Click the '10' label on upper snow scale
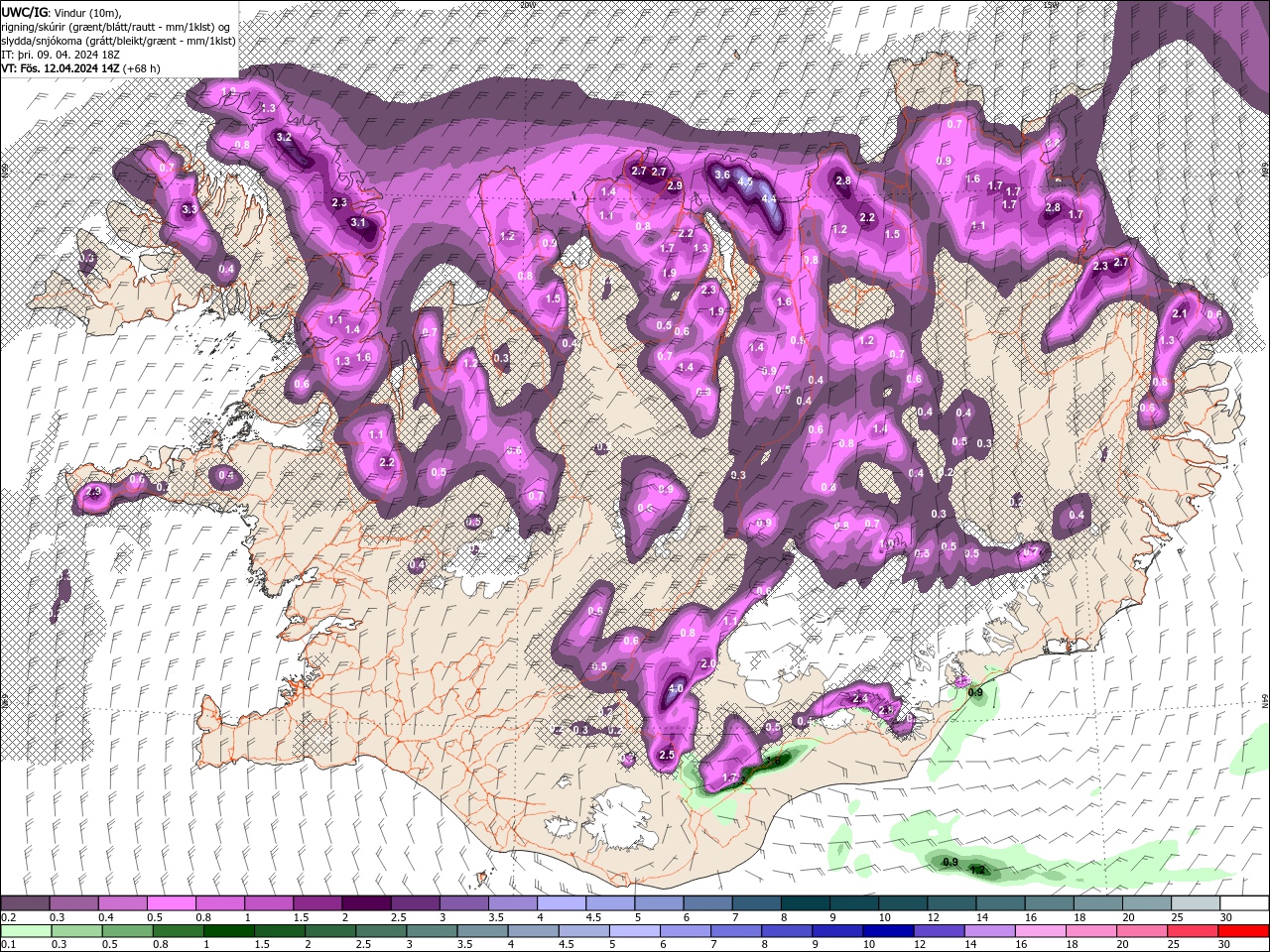This screenshot has width=1270, height=952. click(x=884, y=917)
